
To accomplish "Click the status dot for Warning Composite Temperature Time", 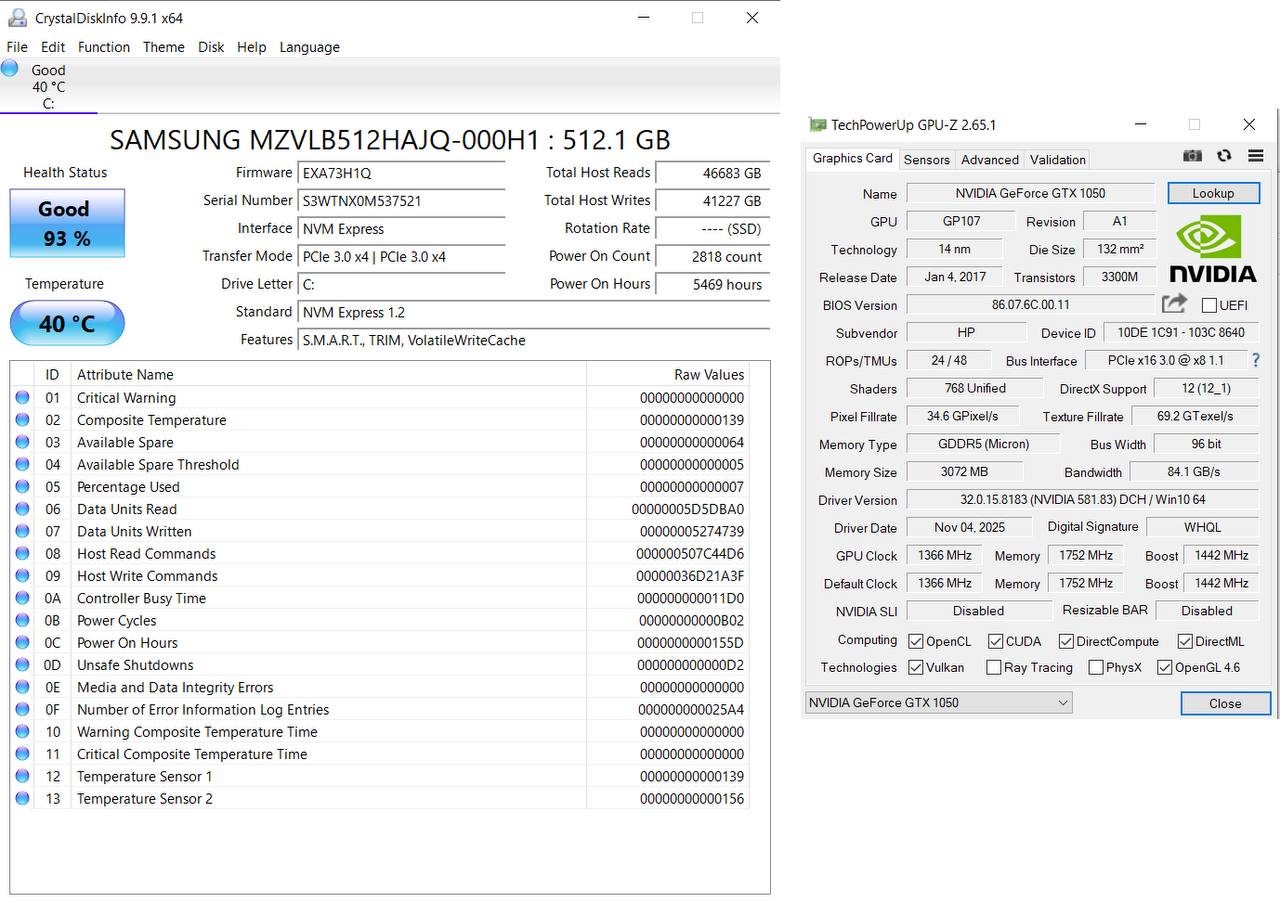I will (x=22, y=732).
